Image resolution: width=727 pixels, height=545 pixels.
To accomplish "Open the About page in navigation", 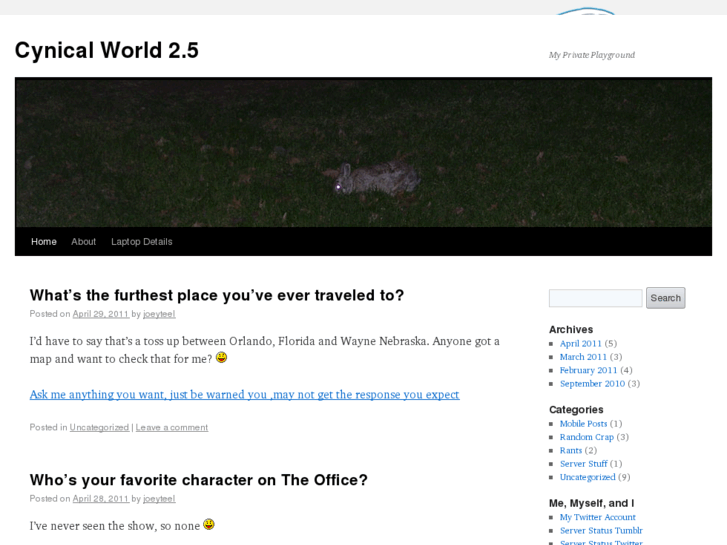I will point(83,242).
